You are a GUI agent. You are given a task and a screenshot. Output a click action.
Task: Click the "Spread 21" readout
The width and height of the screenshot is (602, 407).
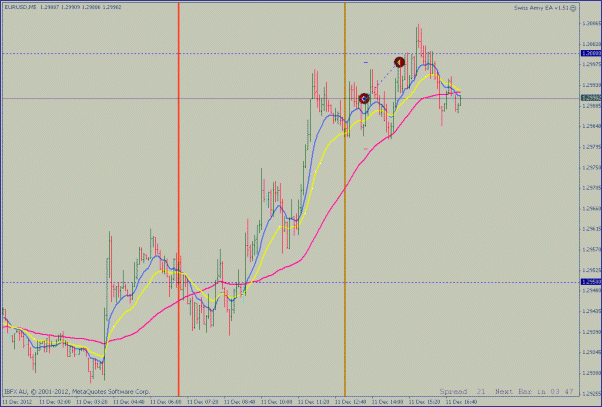point(462,392)
